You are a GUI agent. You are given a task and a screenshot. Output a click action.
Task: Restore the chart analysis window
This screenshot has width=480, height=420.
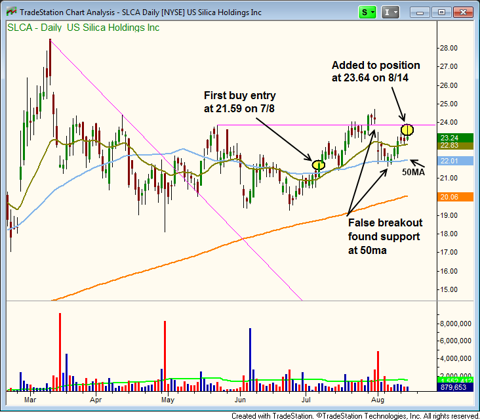[441, 12]
